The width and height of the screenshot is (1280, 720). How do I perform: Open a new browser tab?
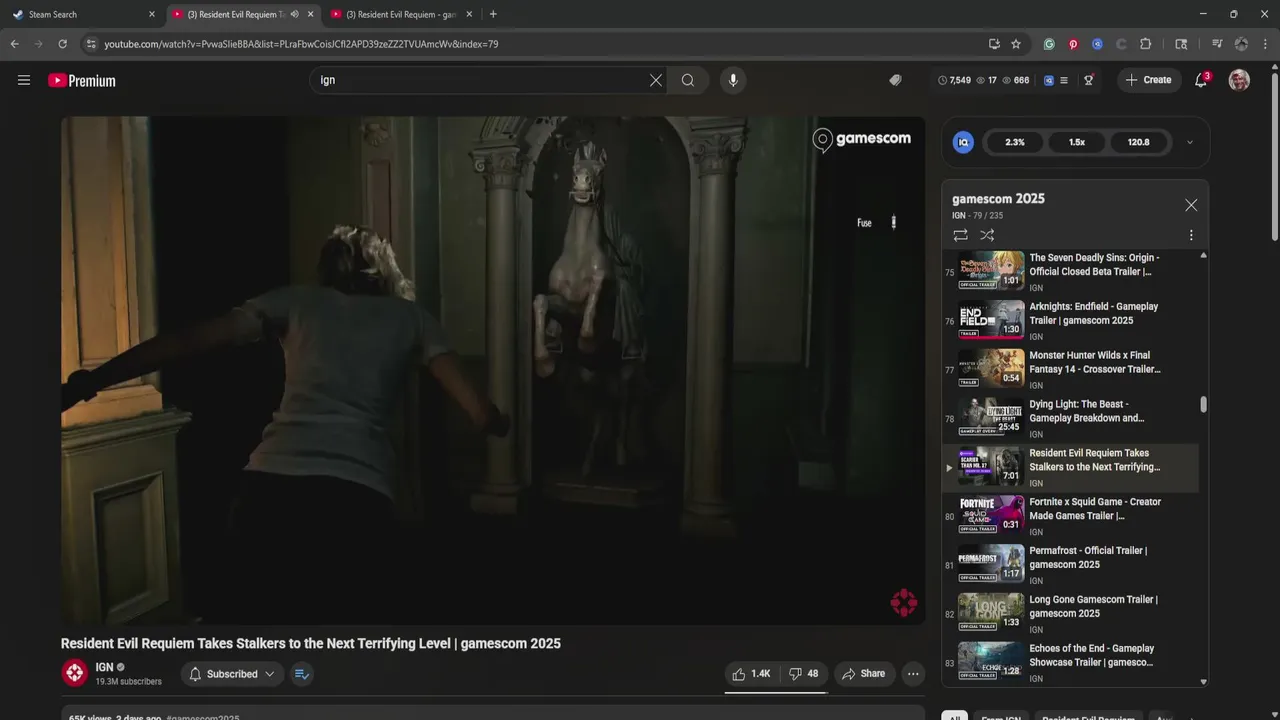coord(493,14)
